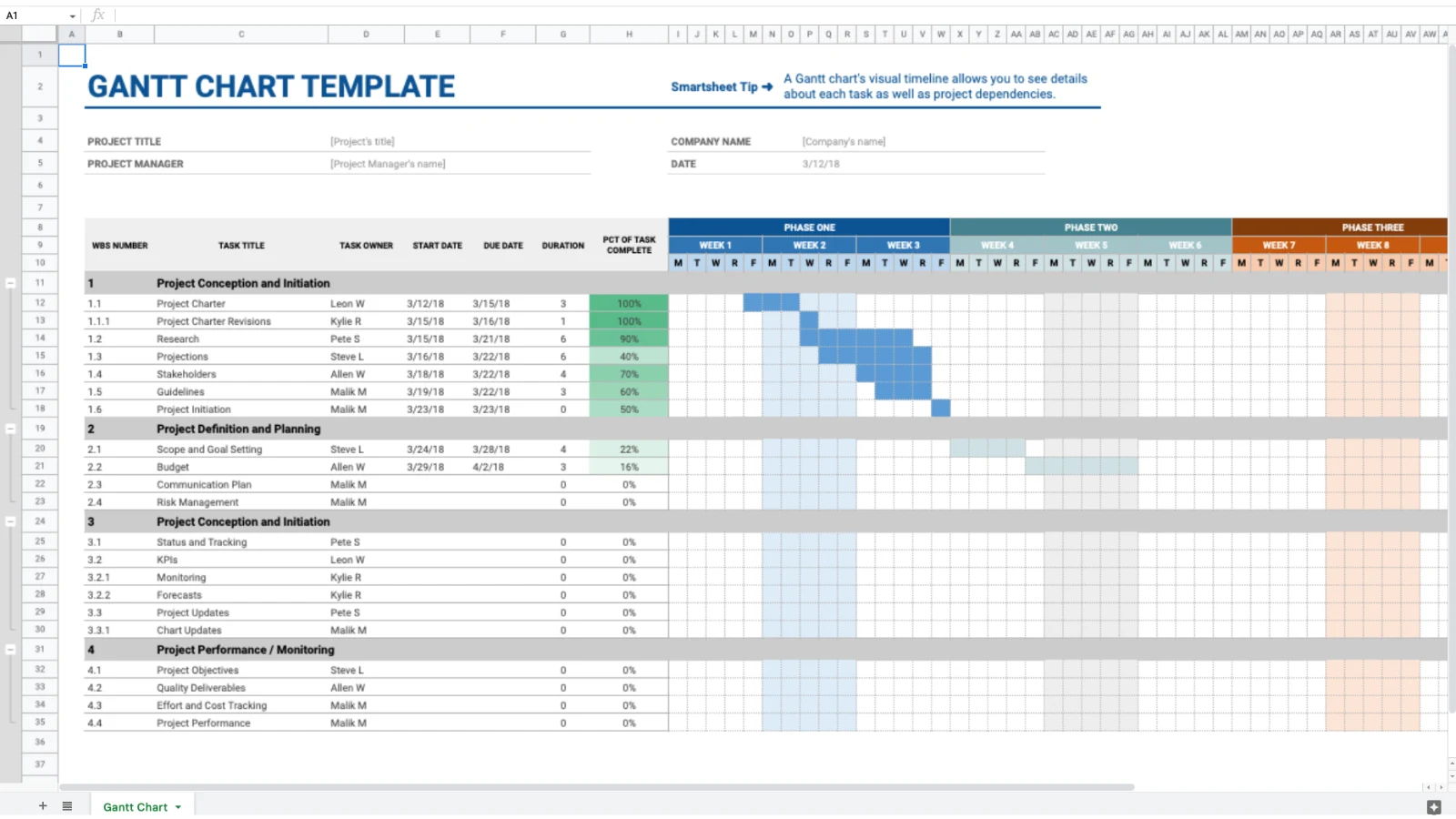Click the horizontal scrollbar
The width and height of the screenshot is (1456, 819).
coord(597,787)
